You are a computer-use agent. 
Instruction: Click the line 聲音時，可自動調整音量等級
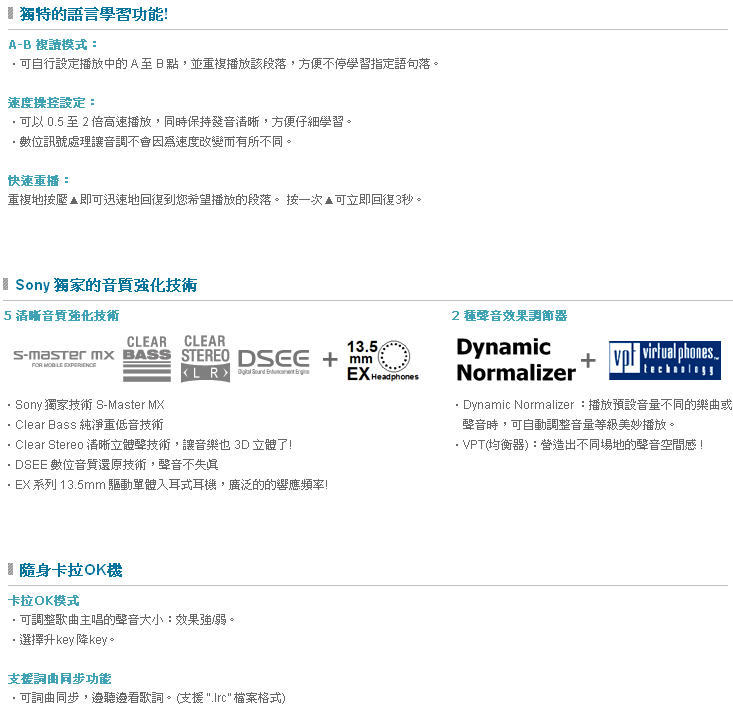point(569,425)
